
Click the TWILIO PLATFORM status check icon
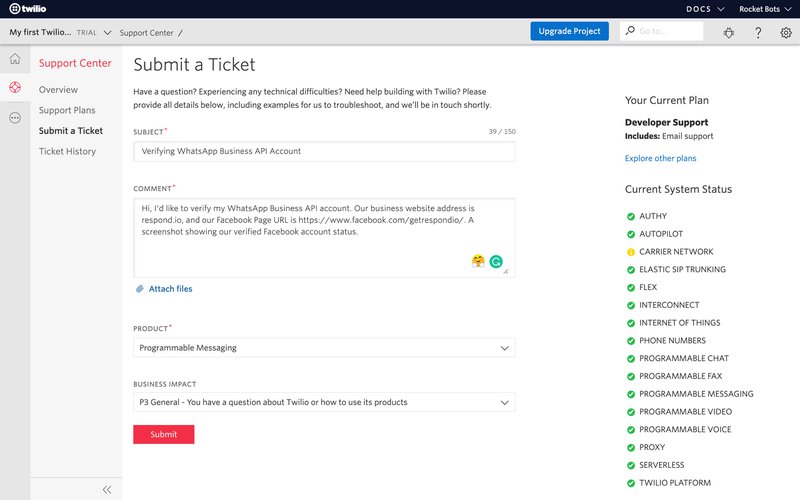click(631, 483)
